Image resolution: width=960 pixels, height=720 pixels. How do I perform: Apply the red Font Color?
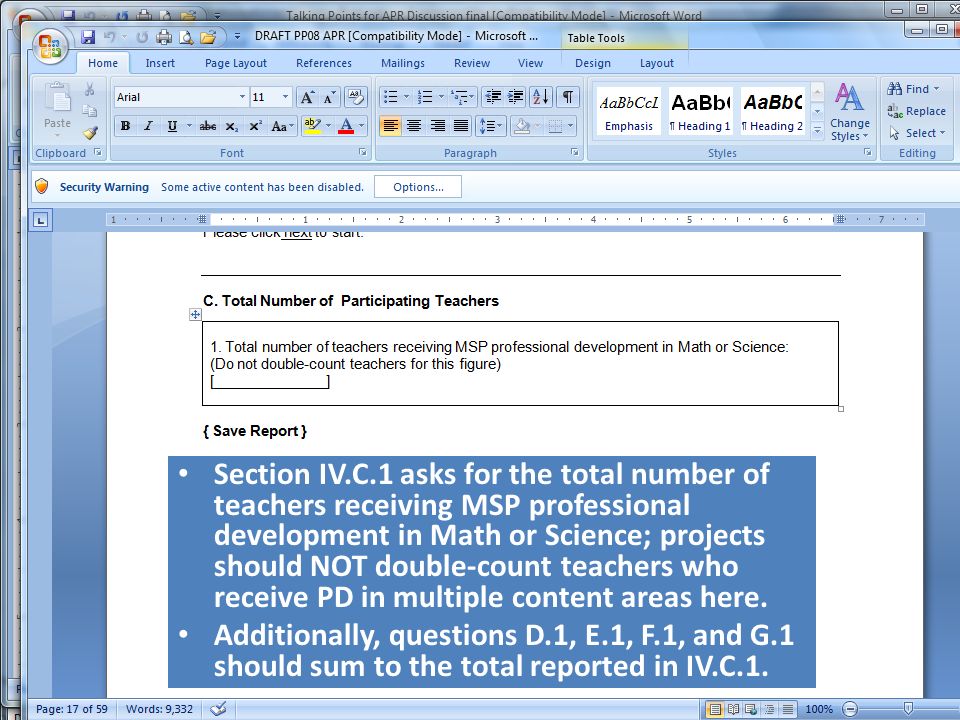coord(346,126)
